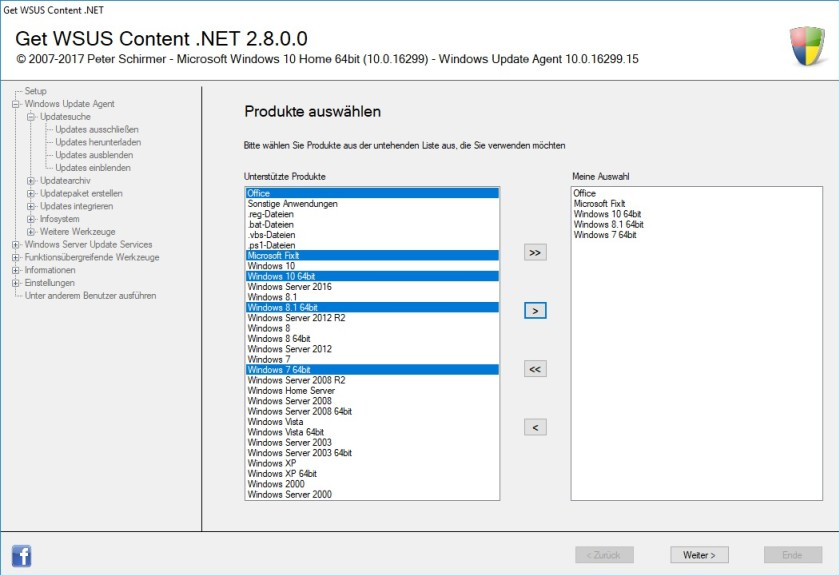Viewport: 839px width, 575px height.
Task: Open Updates einblenden tree item
Action: point(93,168)
